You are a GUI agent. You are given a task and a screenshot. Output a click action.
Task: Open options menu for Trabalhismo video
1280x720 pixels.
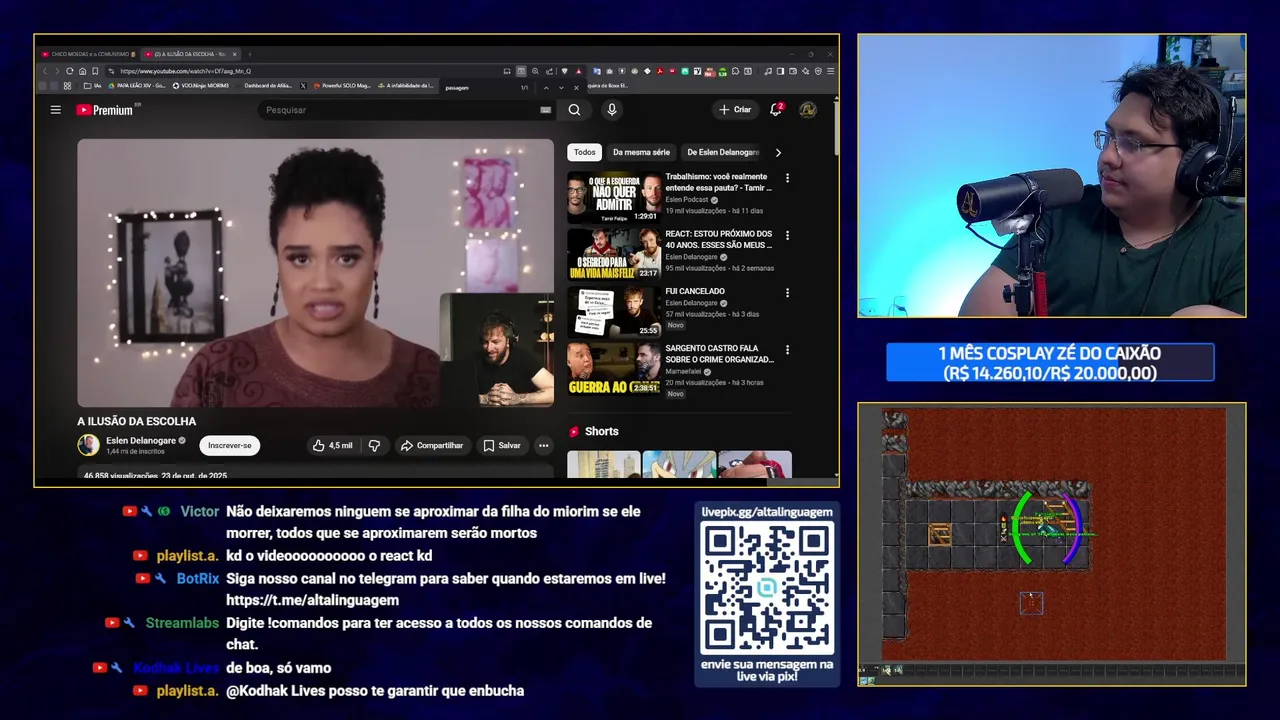[x=787, y=178]
